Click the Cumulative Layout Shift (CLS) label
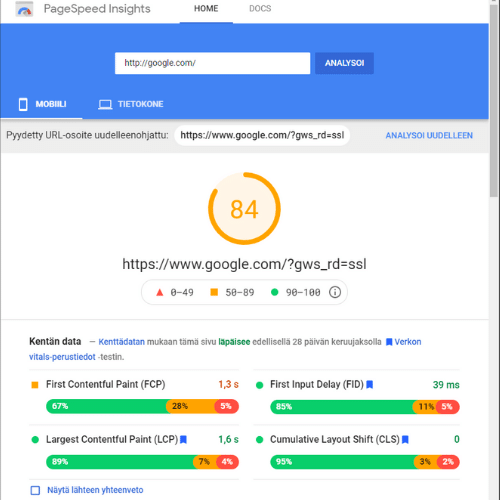Screen dimensions: 500x500 (x=335, y=440)
